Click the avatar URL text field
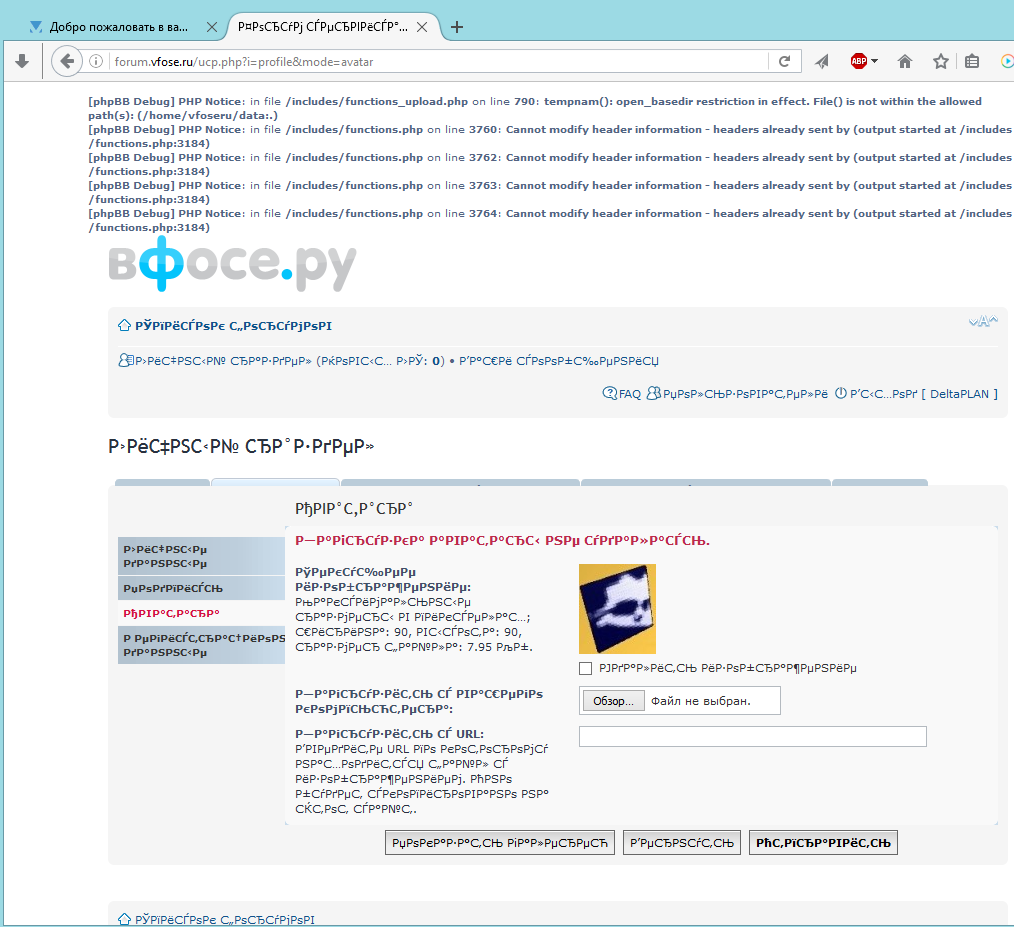This screenshot has height=927, width=1014. 752,736
